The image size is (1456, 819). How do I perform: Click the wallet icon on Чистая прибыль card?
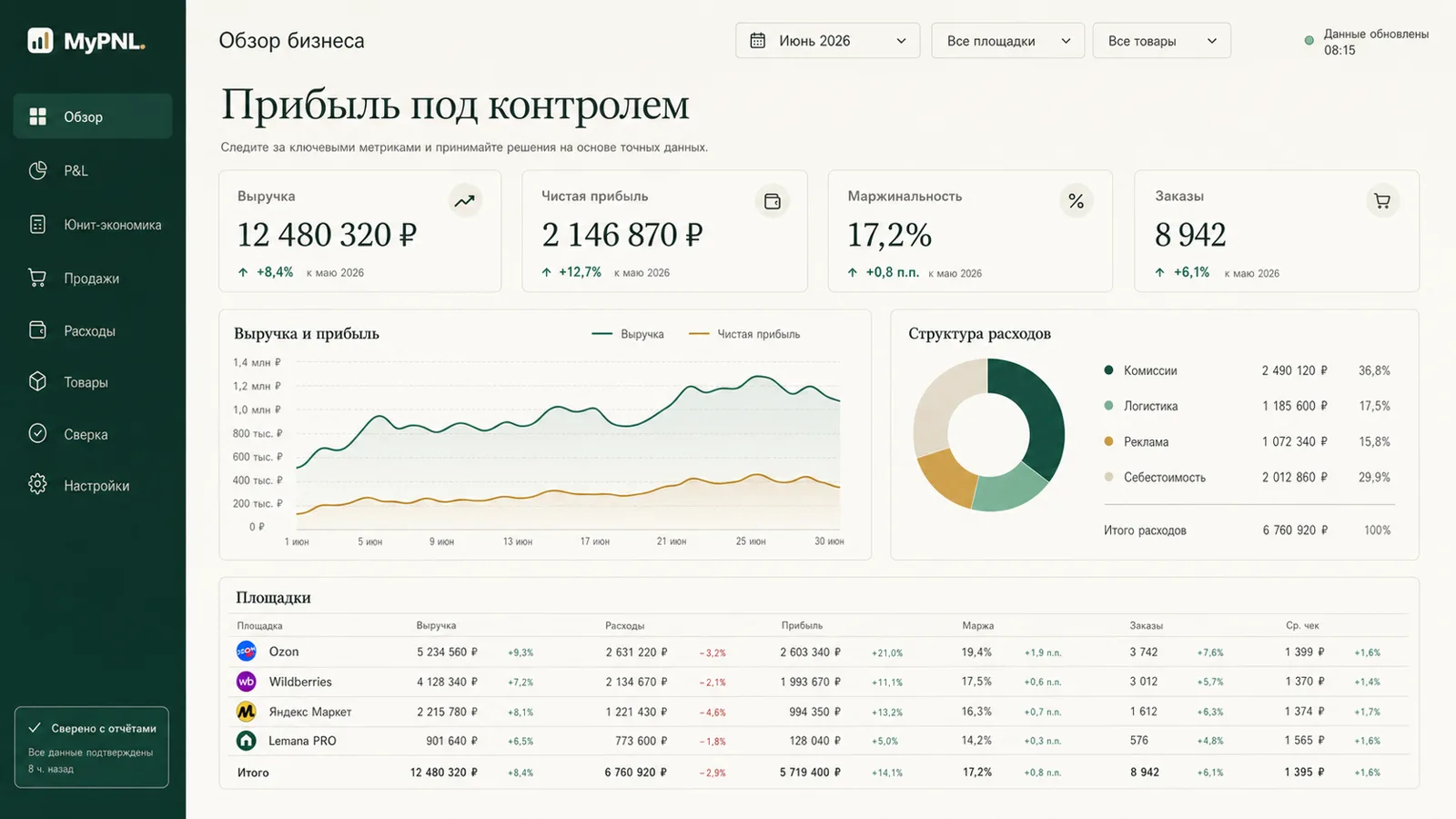[772, 201]
